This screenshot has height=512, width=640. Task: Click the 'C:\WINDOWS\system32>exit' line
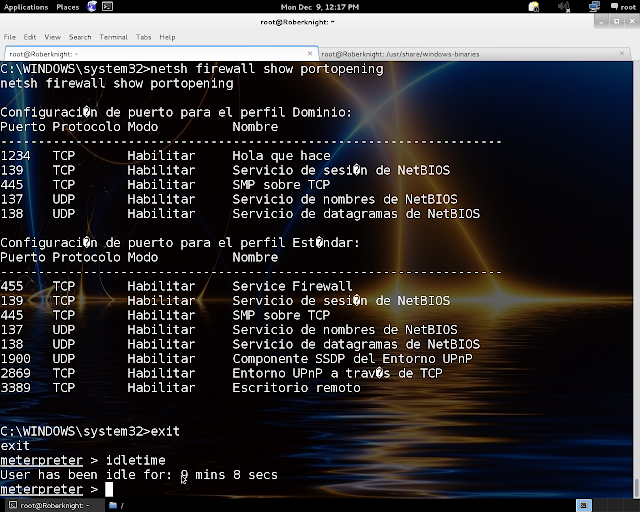pyautogui.click(x=90, y=431)
